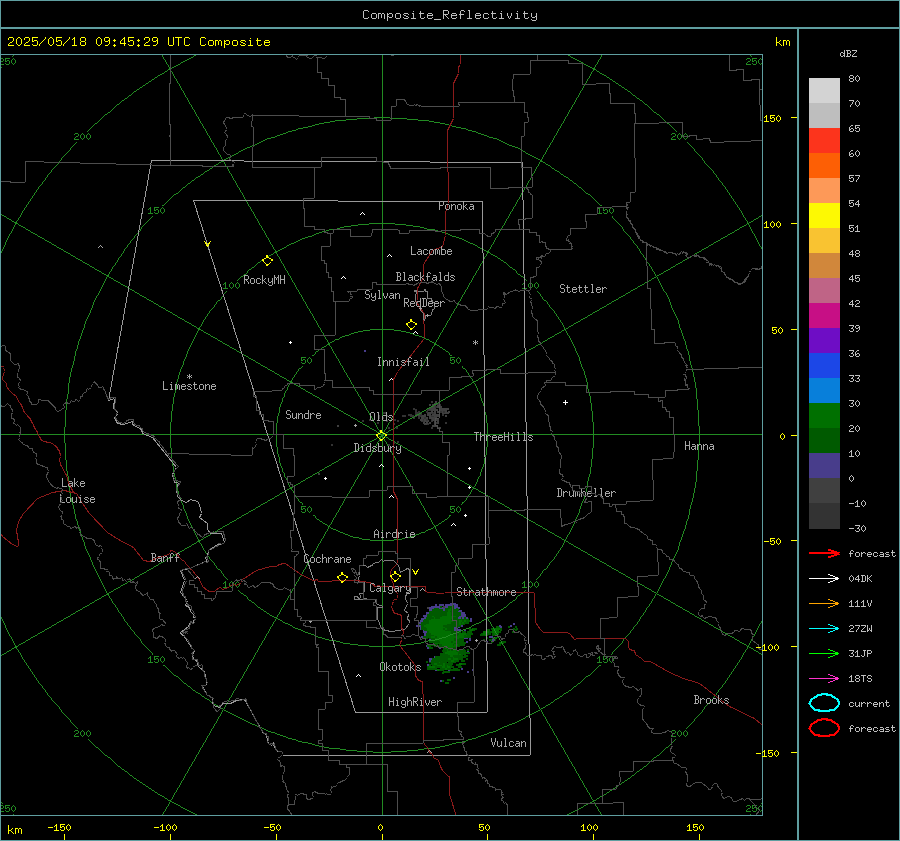Click the white plus marker west of Hanna
The height and width of the screenshot is (841, 900).
point(565,402)
